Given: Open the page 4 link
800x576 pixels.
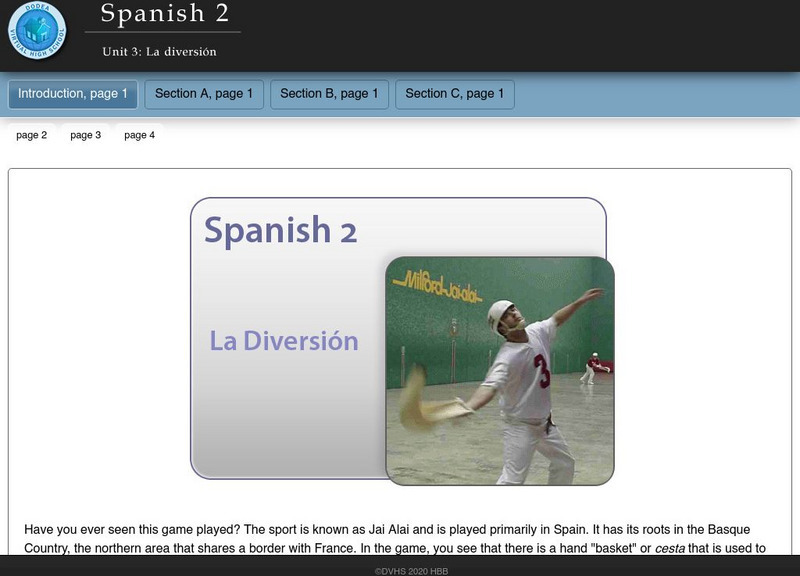Looking at the screenshot, I should tap(139, 135).
